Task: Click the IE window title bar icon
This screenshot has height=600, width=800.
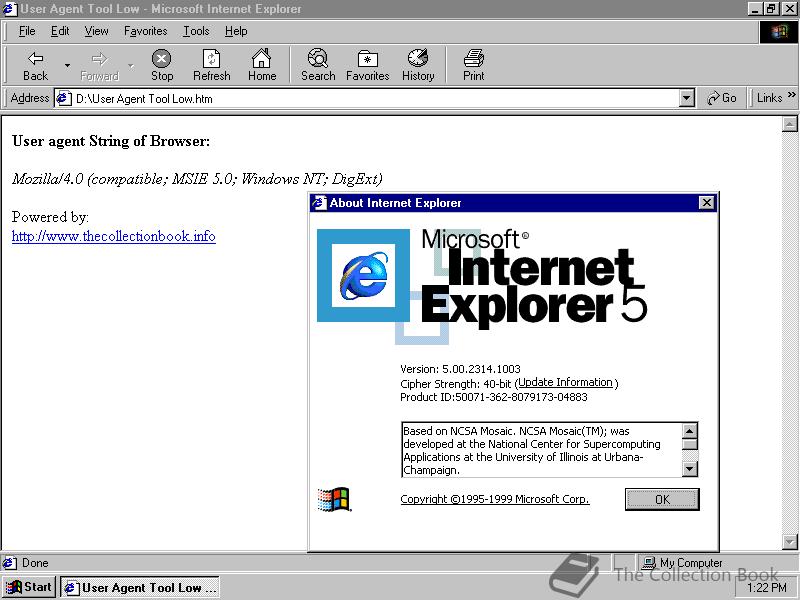Action: 10,9
